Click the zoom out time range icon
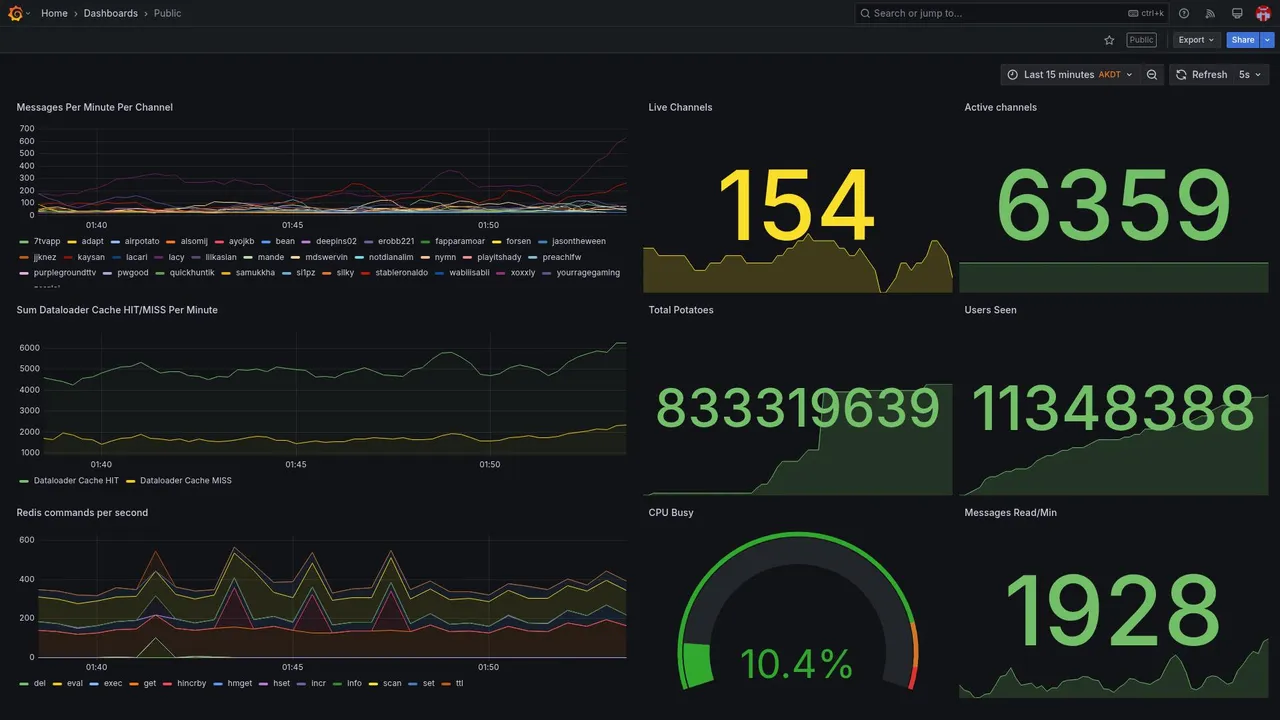The width and height of the screenshot is (1280, 720). pyautogui.click(x=1152, y=74)
